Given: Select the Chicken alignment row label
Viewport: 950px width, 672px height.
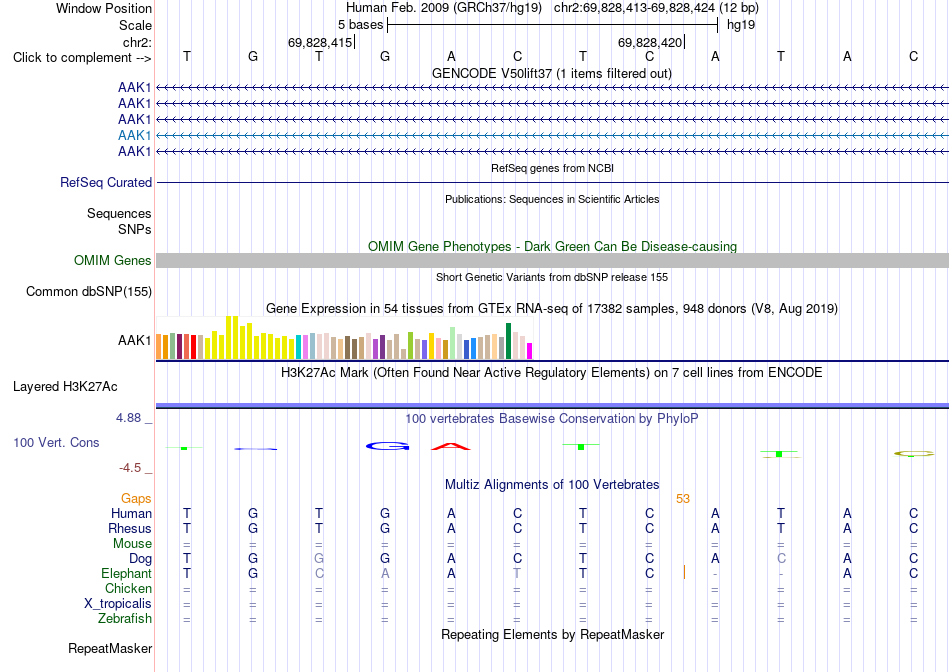Looking at the screenshot, I should [x=128, y=588].
